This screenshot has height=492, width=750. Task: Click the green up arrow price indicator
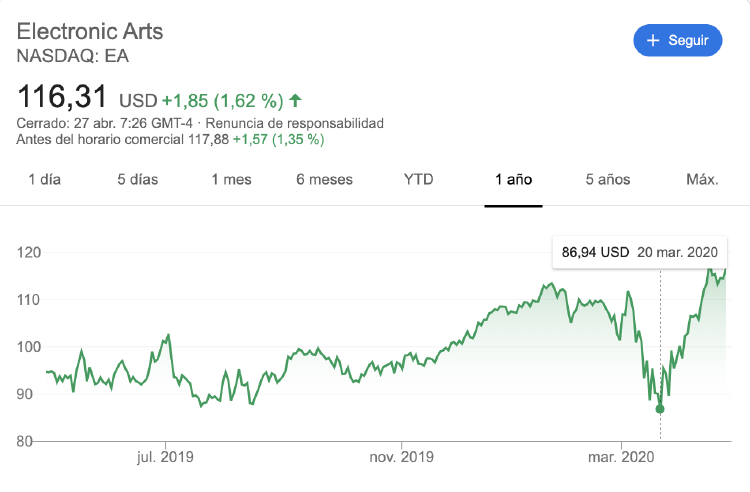click(296, 100)
